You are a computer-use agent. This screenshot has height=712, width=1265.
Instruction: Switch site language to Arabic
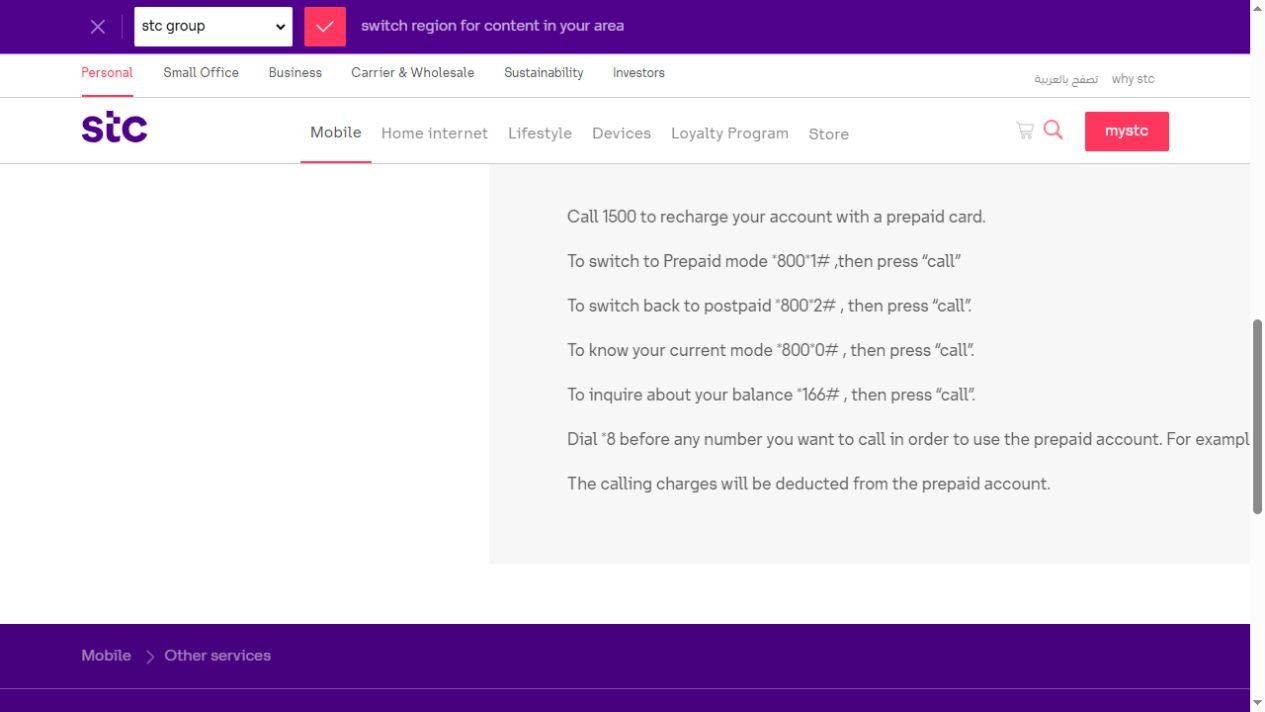[1066, 79]
